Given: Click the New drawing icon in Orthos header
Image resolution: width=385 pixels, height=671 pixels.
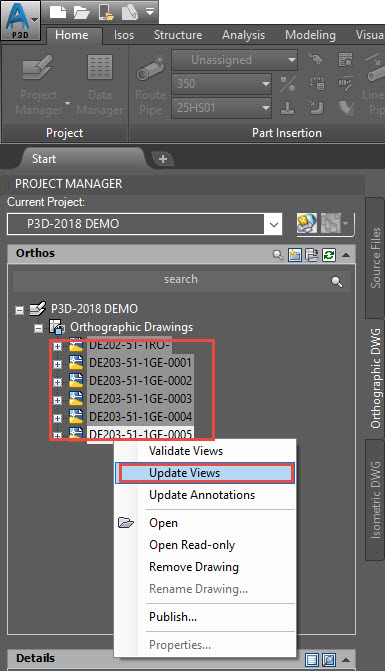Looking at the screenshot, I should pos(295,255).
